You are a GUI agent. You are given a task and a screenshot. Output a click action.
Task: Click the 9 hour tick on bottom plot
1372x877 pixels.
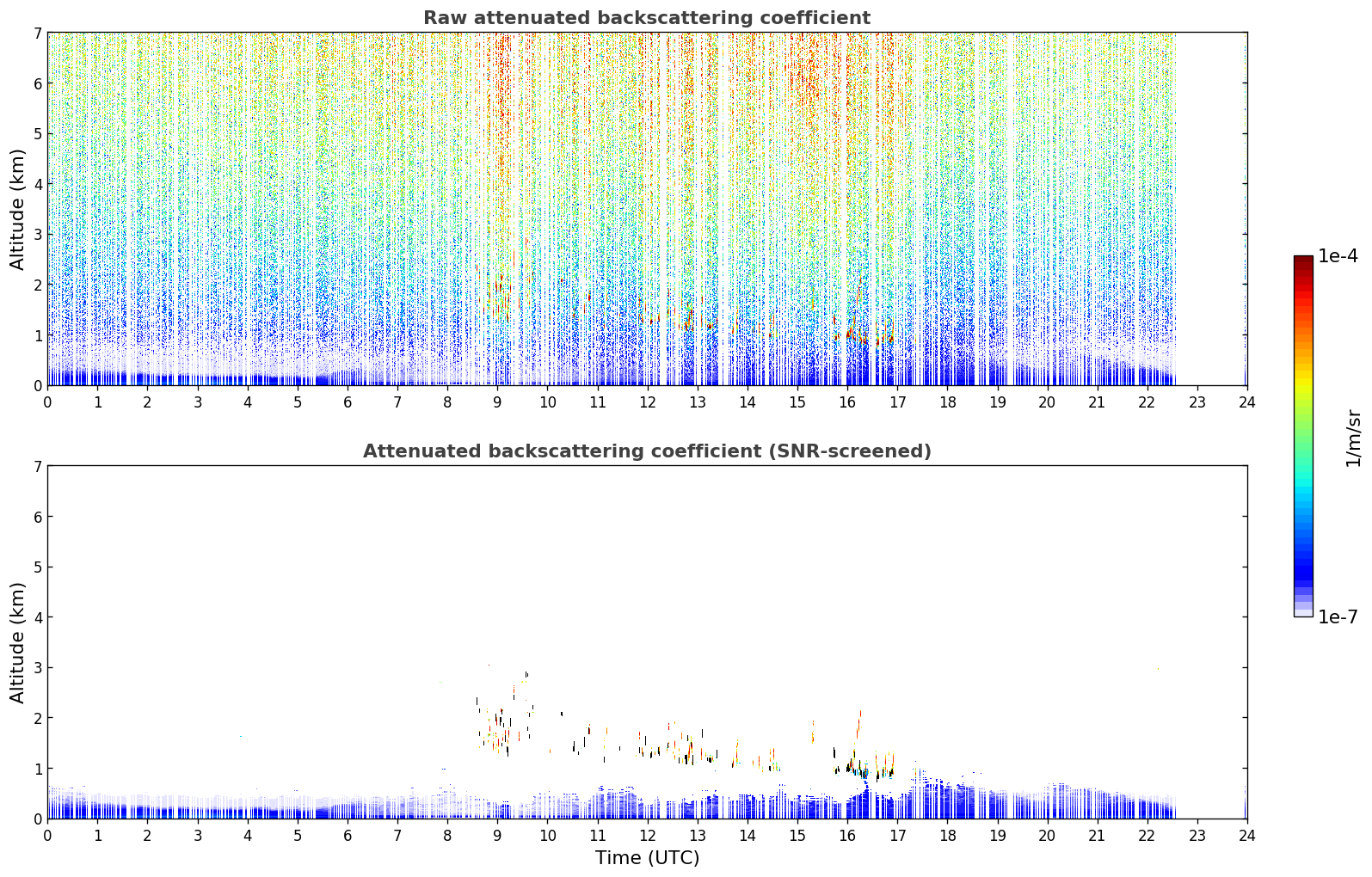tap(497, 835)
